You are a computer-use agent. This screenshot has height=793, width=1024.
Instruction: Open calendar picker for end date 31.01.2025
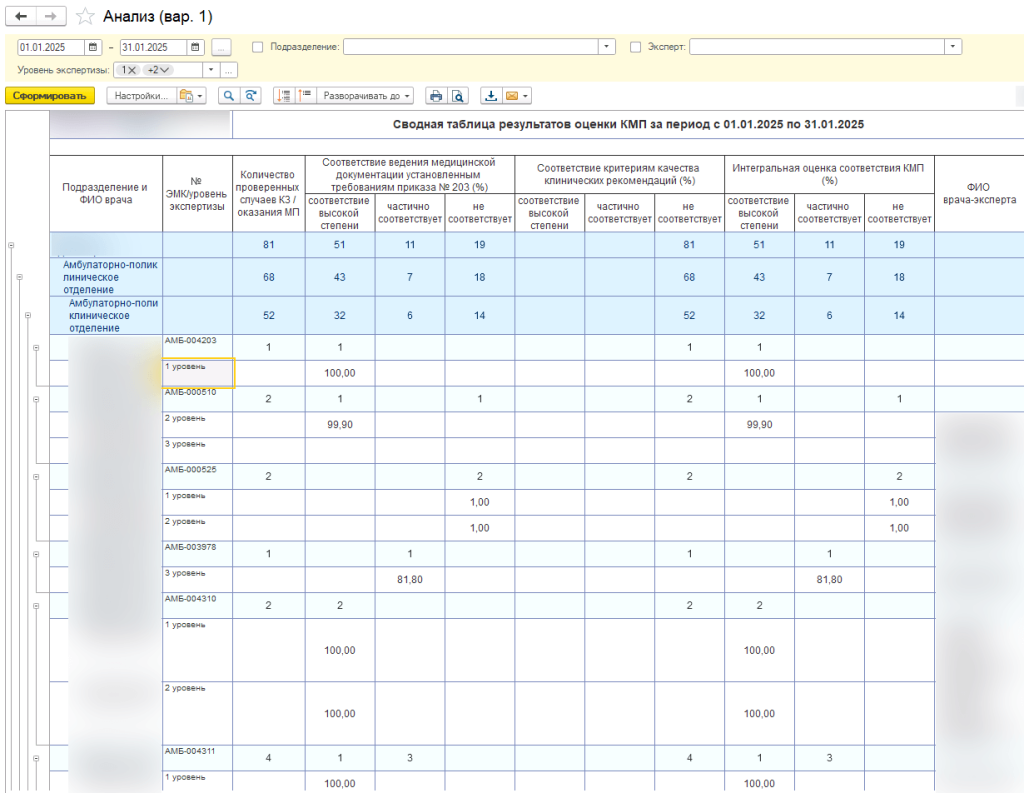[195, 47]
